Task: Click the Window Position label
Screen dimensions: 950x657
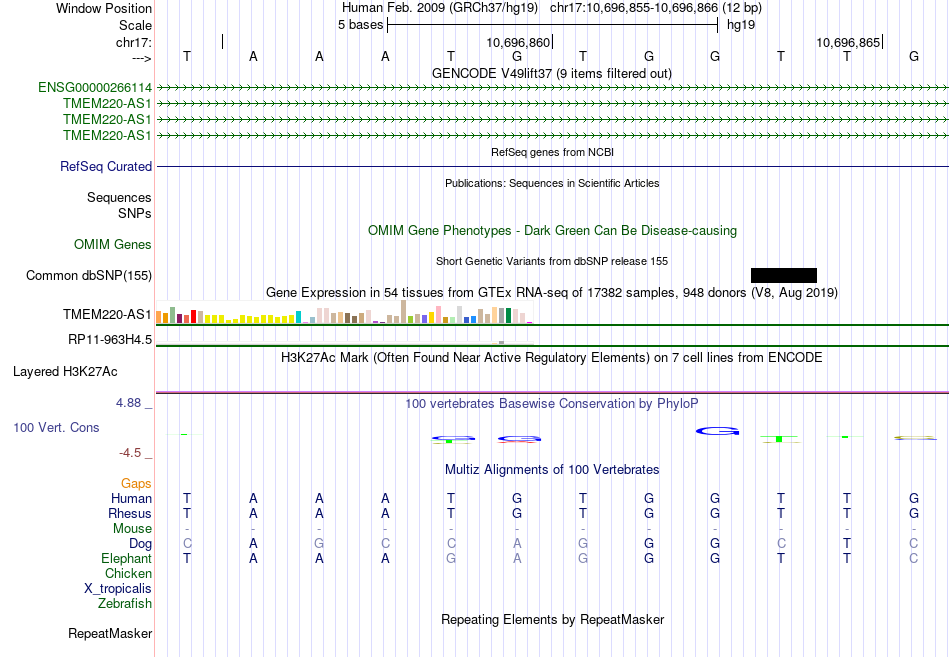Action: 104,8
